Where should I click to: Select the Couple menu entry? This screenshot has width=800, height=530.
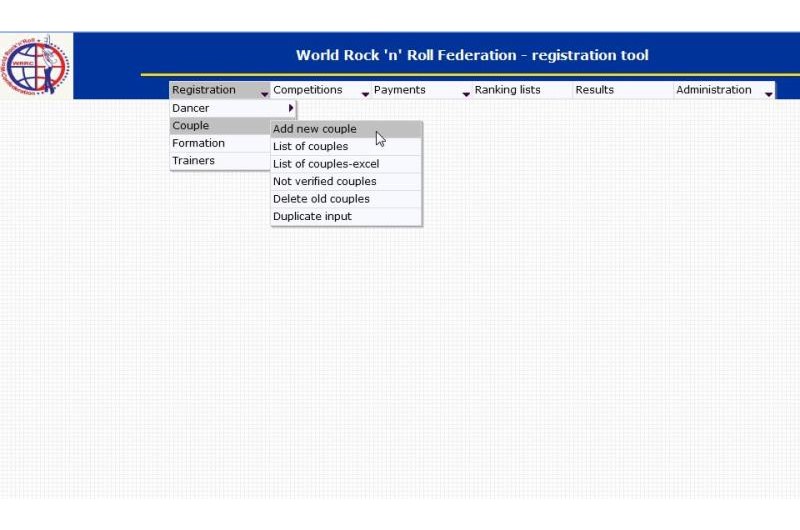(191, 126)
